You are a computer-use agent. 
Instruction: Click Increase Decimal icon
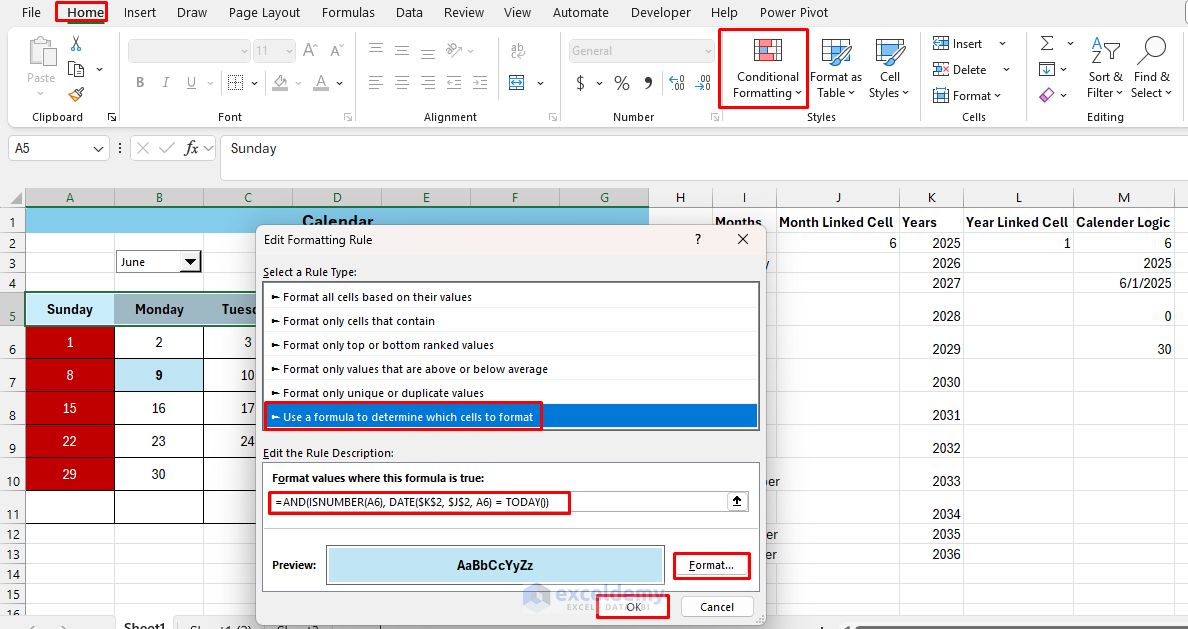677,83
